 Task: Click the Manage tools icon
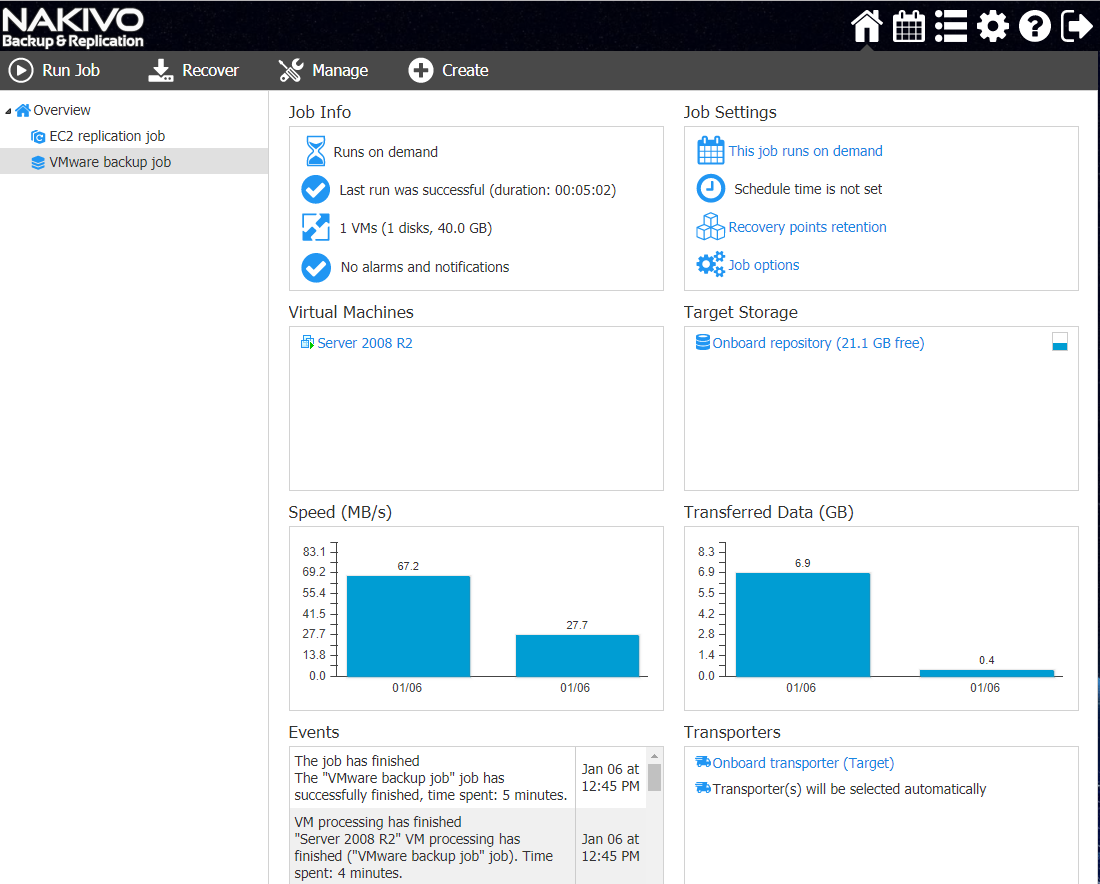pyautogui.click(x=290, y=70)
